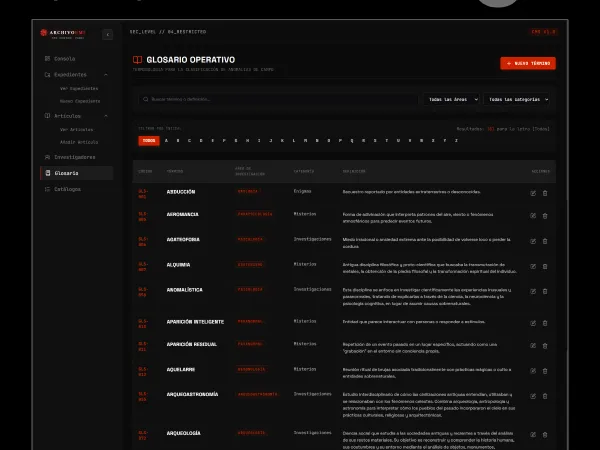Click the ALQUIMIA term name
600x450 pixels.
pyautogui.click(x=178, y=265)
